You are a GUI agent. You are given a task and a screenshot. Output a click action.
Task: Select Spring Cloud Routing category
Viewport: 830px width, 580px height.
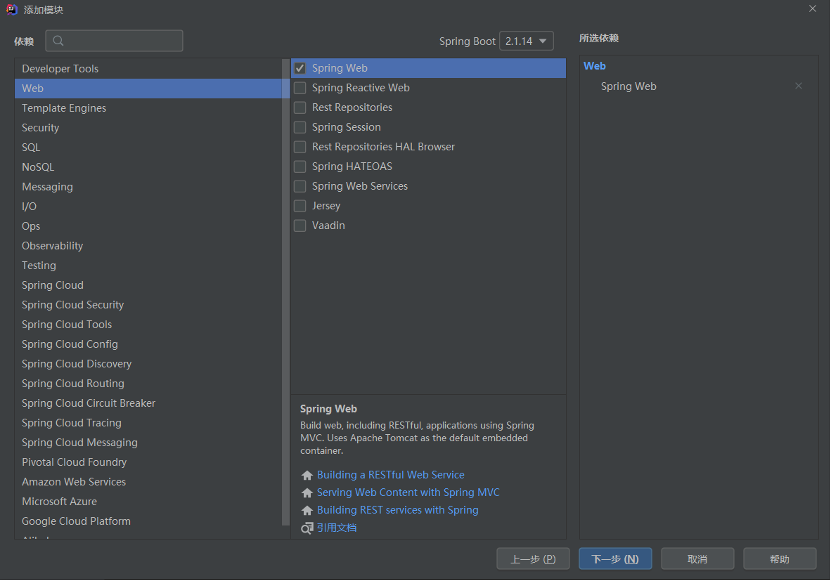[149, 383]
